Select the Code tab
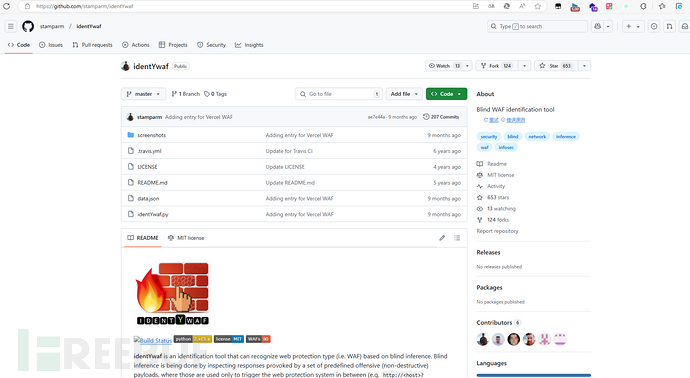This screenshot has width=690, height=378. (19, 45)
